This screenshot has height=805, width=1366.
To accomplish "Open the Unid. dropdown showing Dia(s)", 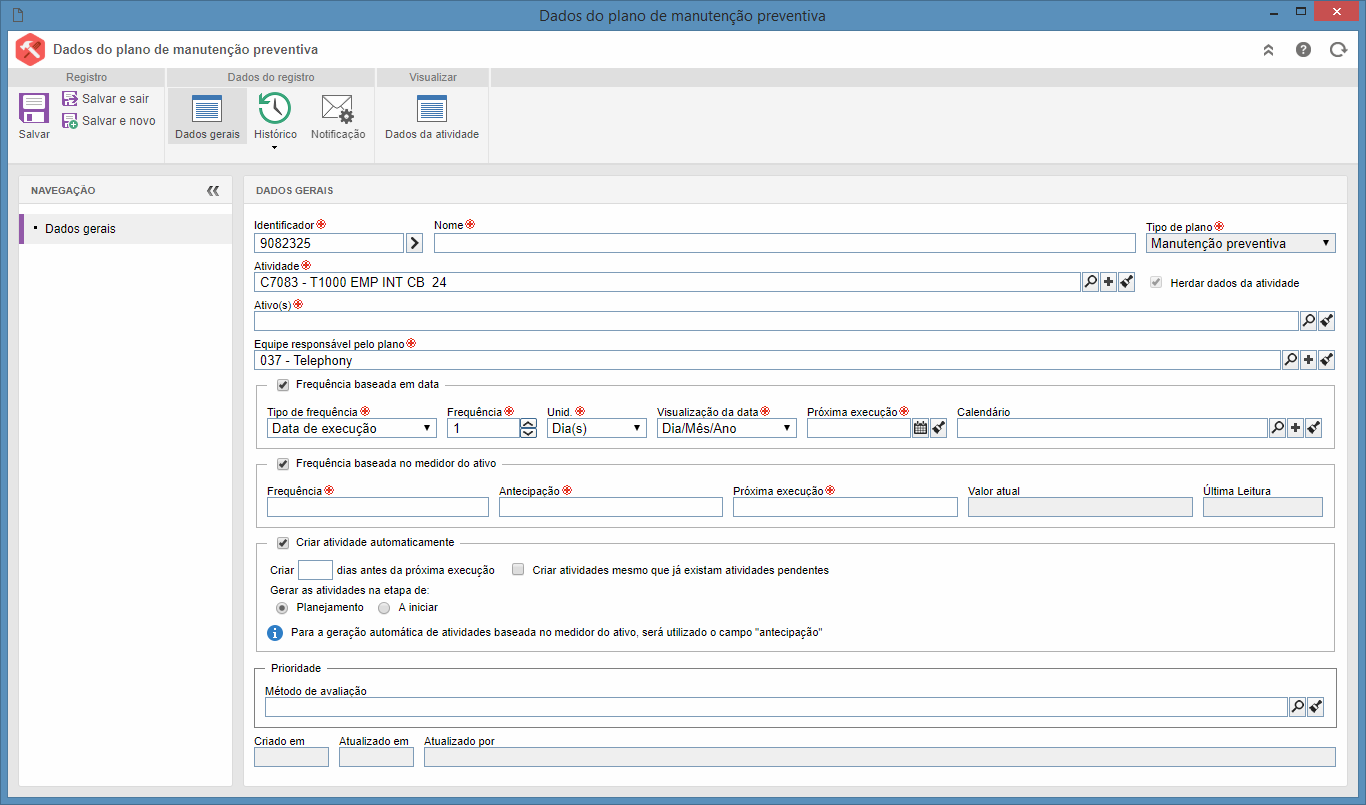I will coord(597,428).
